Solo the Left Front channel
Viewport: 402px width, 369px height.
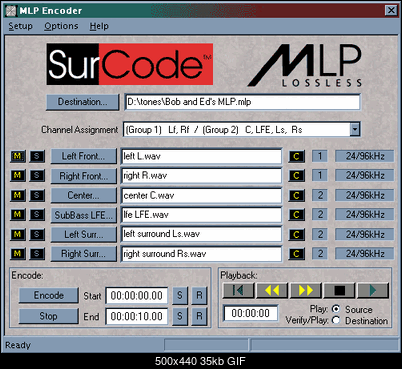pyautogui.click(x=37, y=156)
